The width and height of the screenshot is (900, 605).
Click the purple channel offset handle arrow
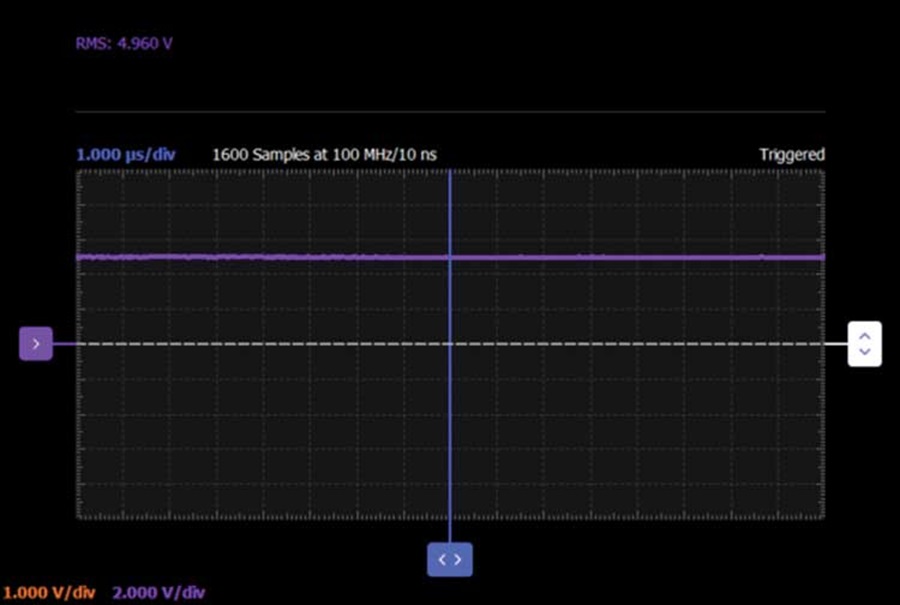pyautogui.click(x=36, y=344)
